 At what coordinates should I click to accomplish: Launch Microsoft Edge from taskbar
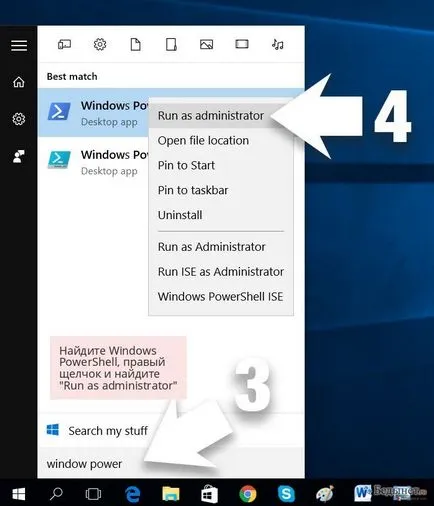[x=132, y=494]
